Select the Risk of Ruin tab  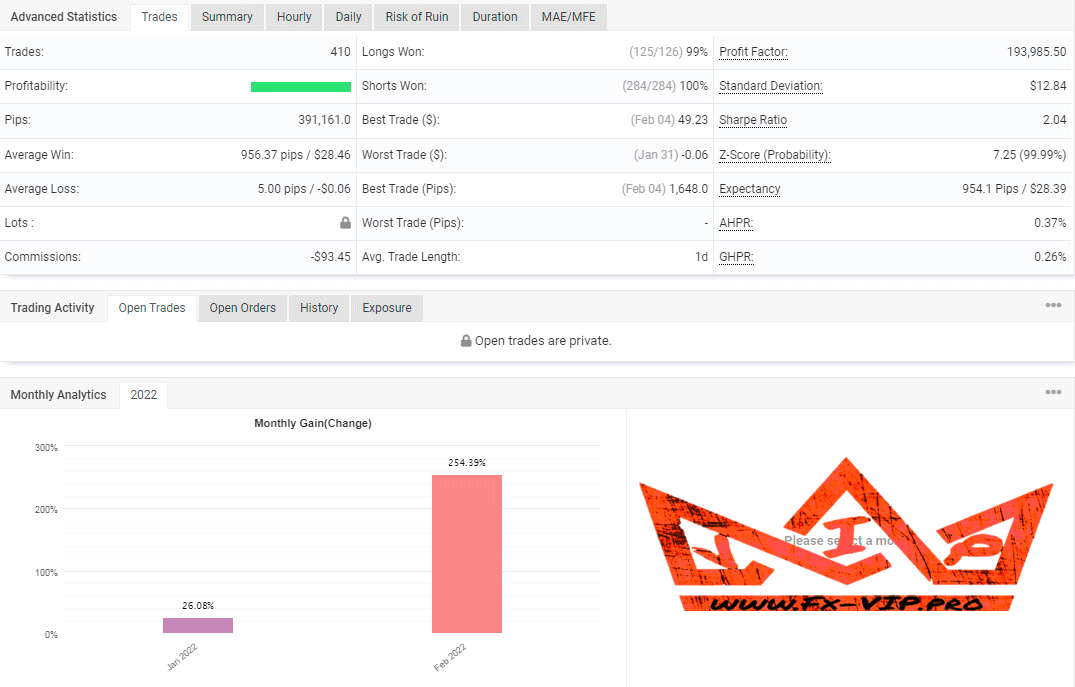click(x=417, y=17)
